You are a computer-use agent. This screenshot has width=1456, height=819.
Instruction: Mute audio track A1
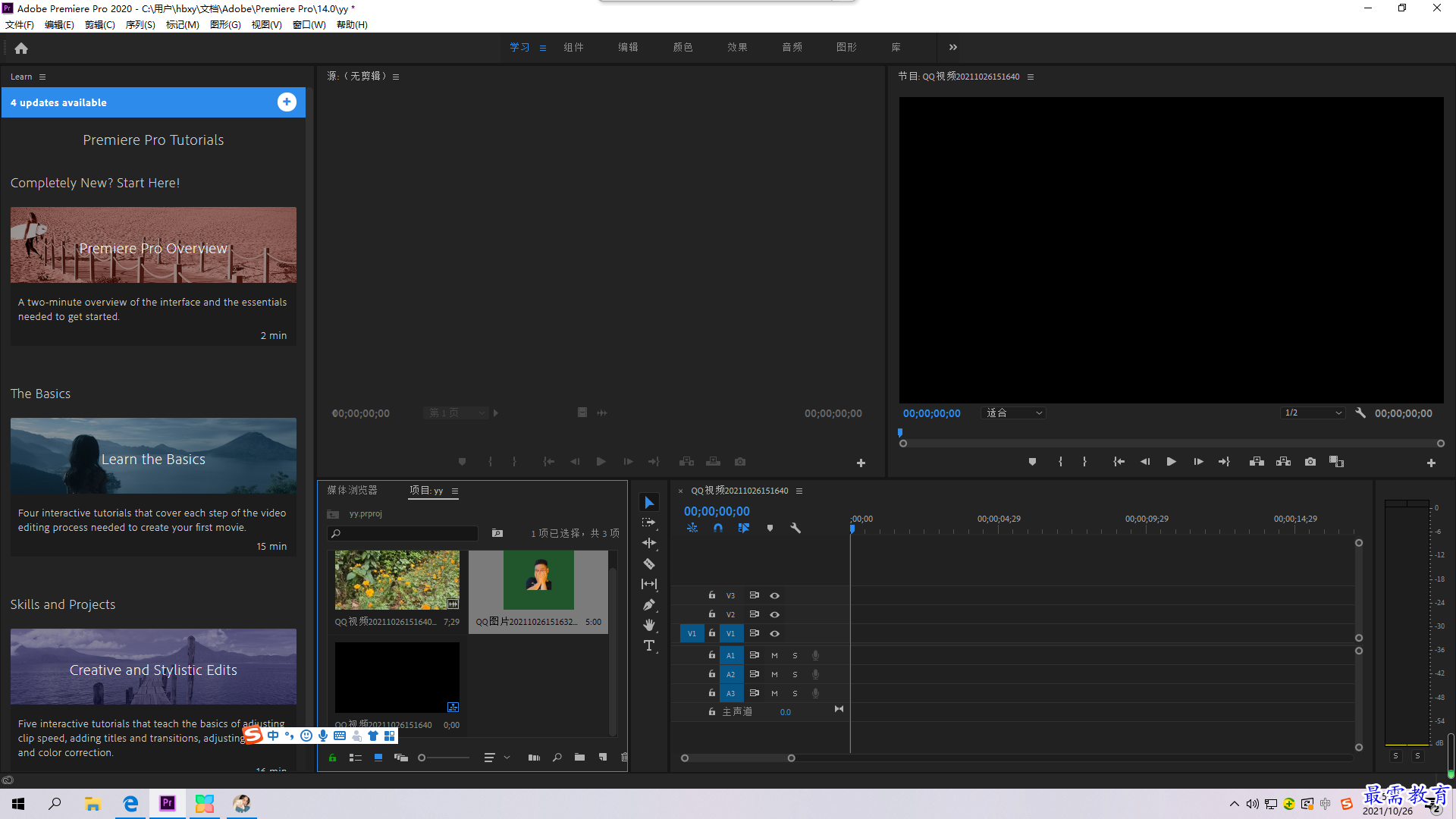pos(774,656)
